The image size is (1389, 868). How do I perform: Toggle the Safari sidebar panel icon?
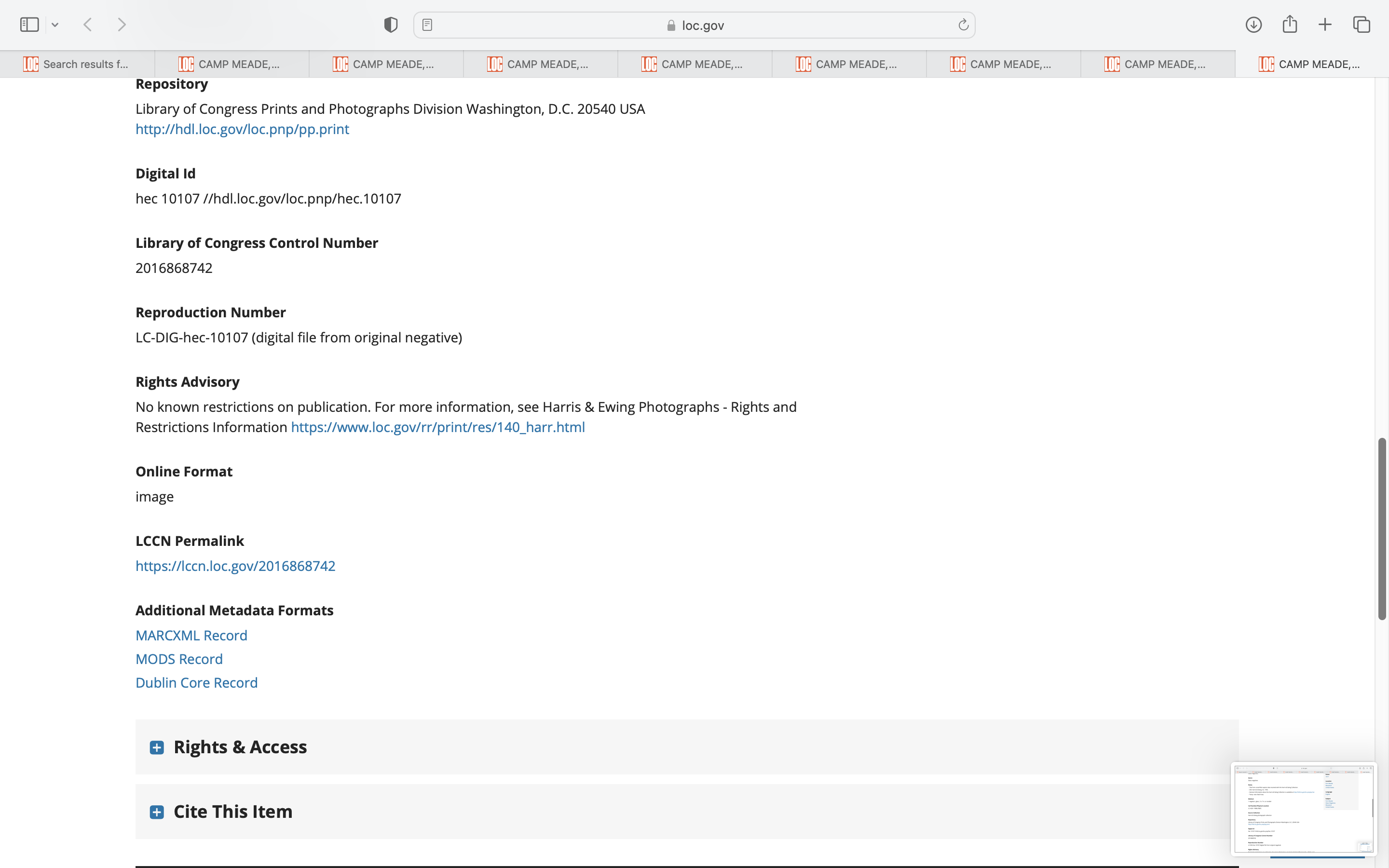[29, 25]
